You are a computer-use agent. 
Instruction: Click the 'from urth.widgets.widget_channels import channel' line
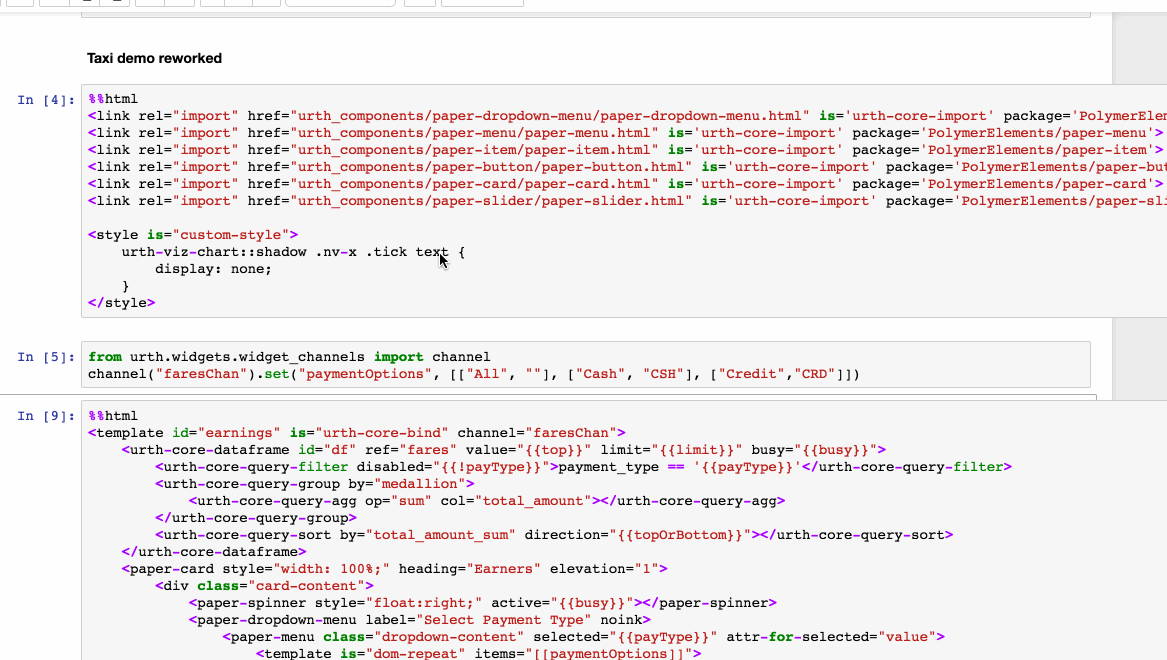click(x=290, y=357)
